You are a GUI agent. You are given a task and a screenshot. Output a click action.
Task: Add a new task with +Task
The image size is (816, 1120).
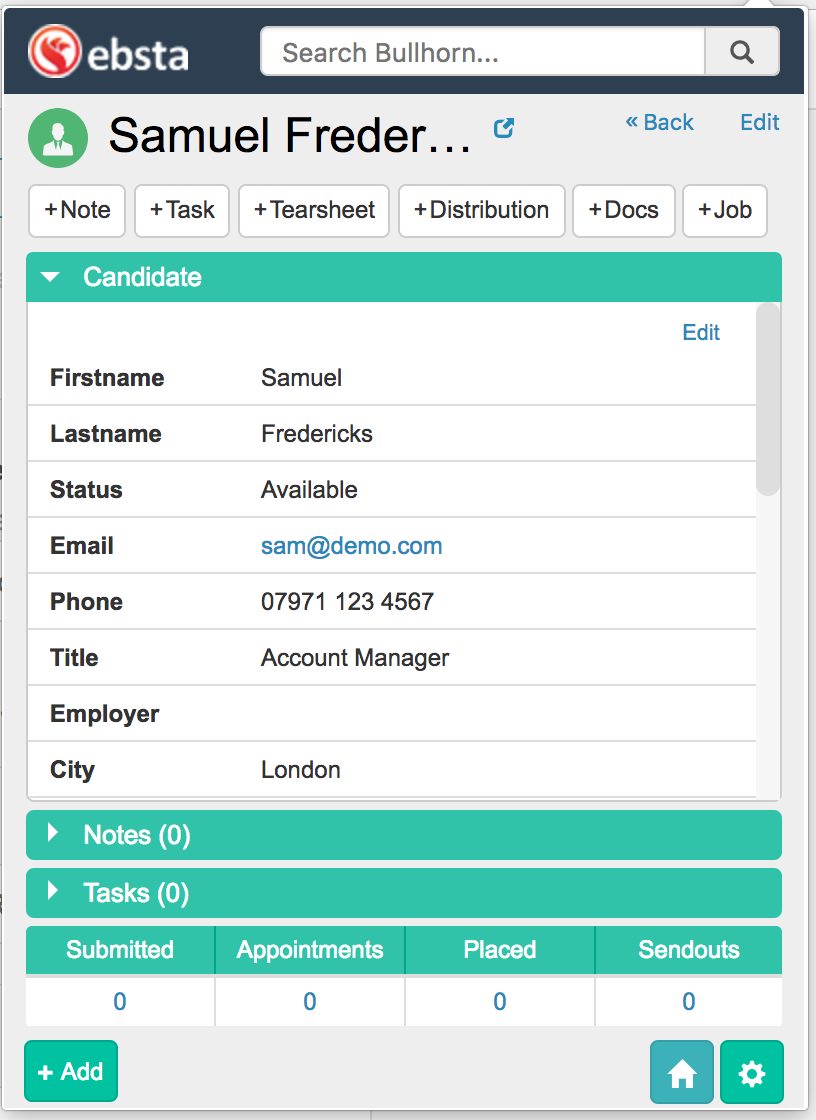(x=182, y=211)
